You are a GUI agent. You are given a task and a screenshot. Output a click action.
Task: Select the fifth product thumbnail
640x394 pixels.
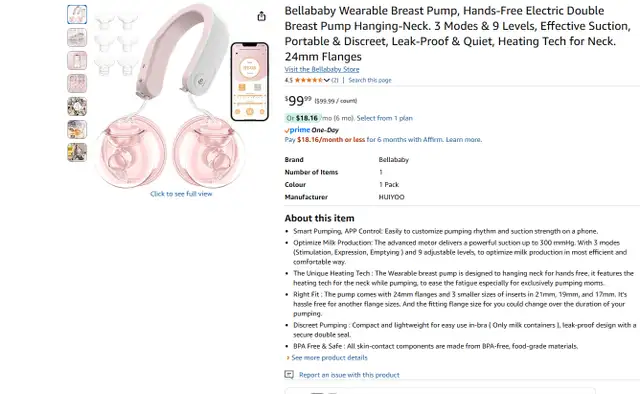pos(77,107)
